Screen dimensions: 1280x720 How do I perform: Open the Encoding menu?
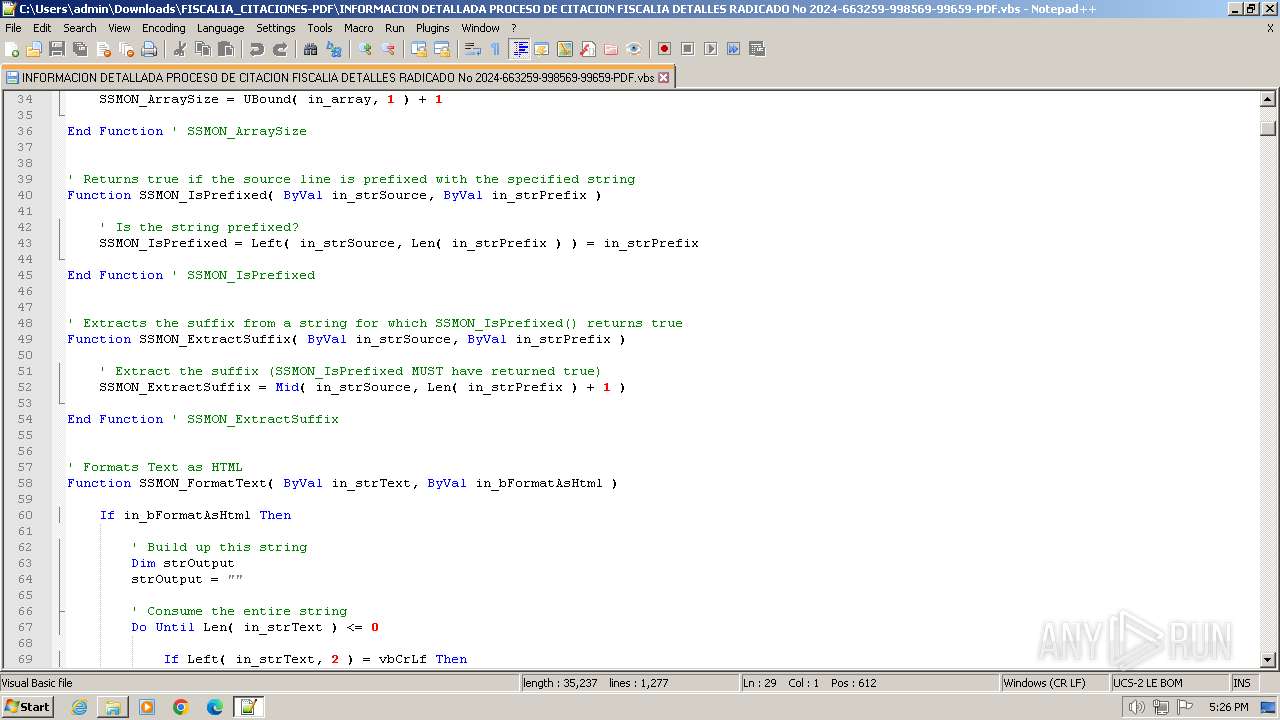pyautogui.click(x=164, y=28)
